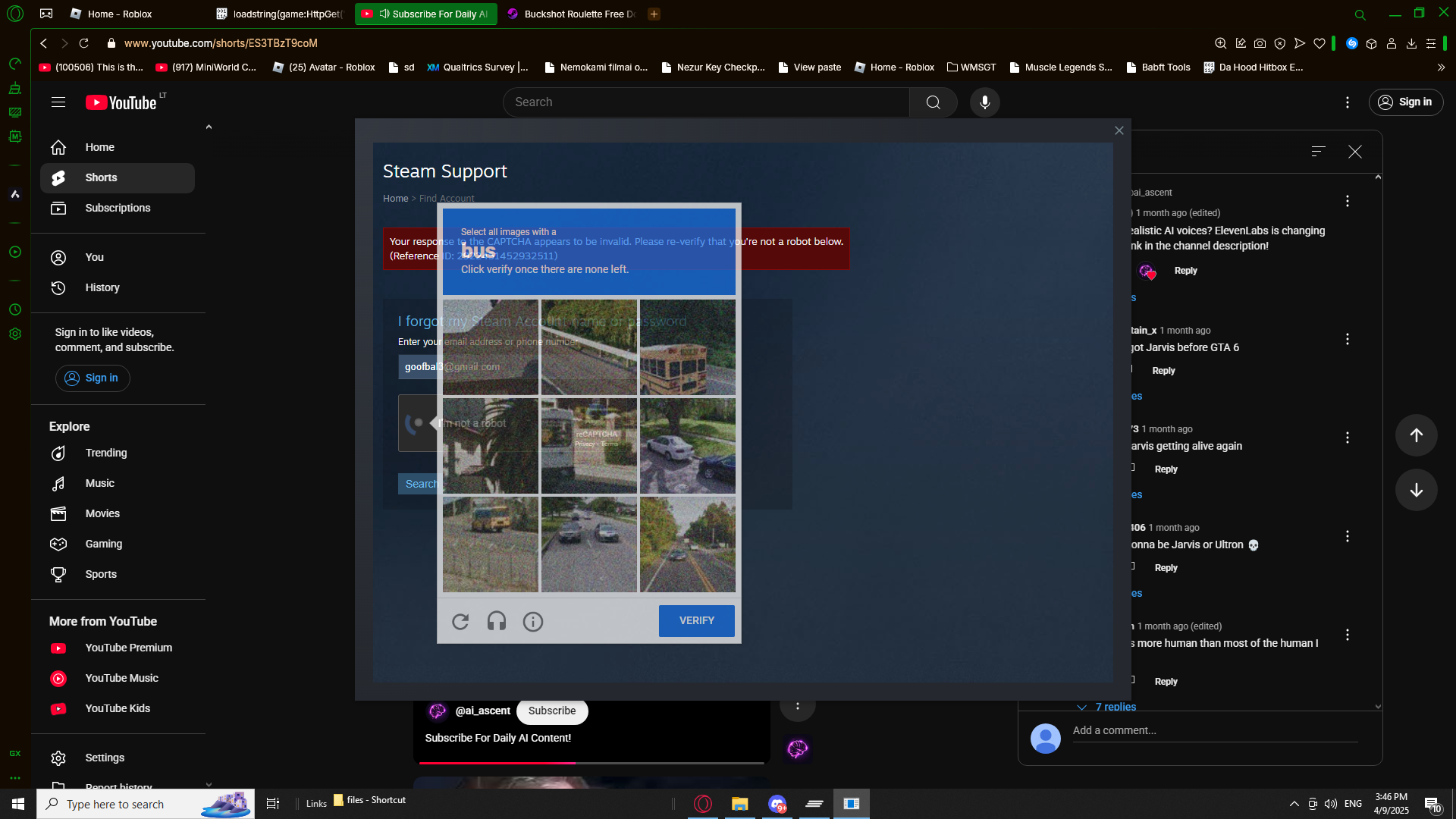Open Subscriptions in the sidebar

118,209
